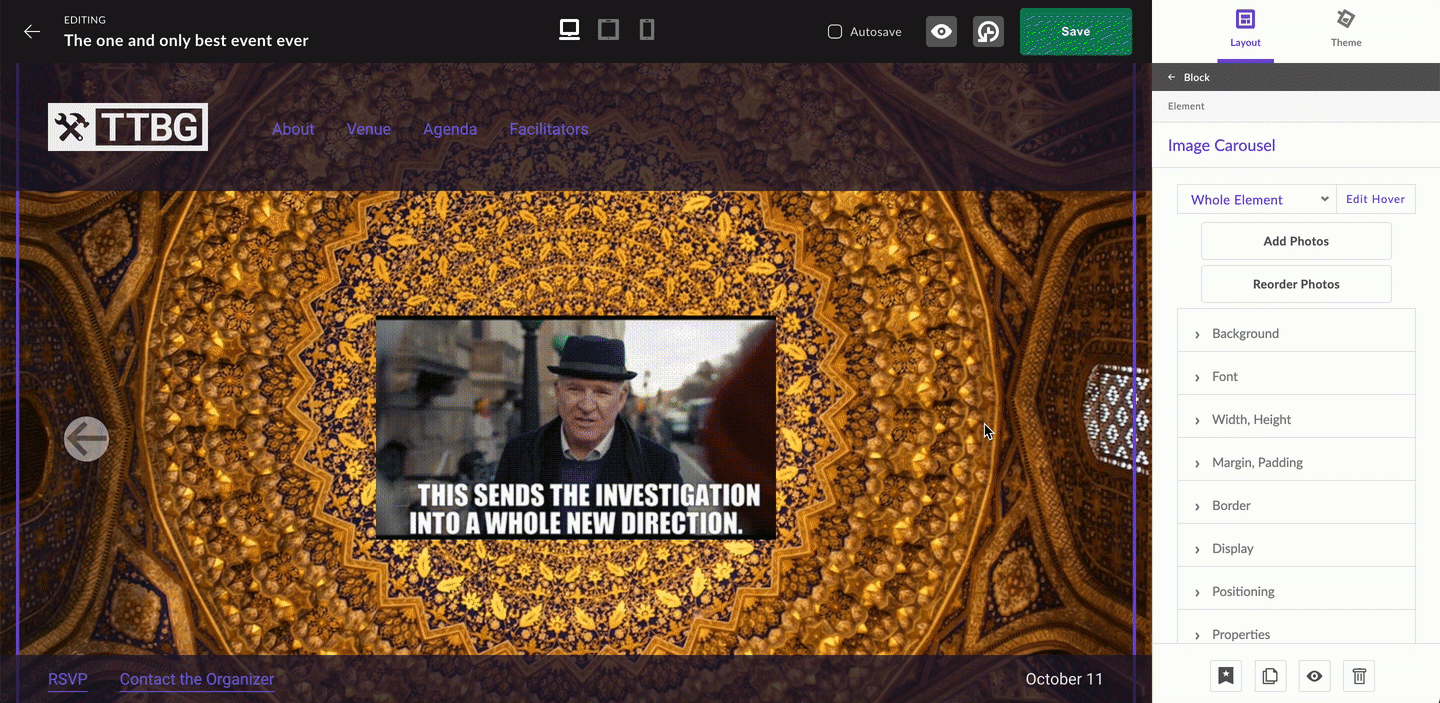Click the October 11 date text

(x=1064, y=679)
